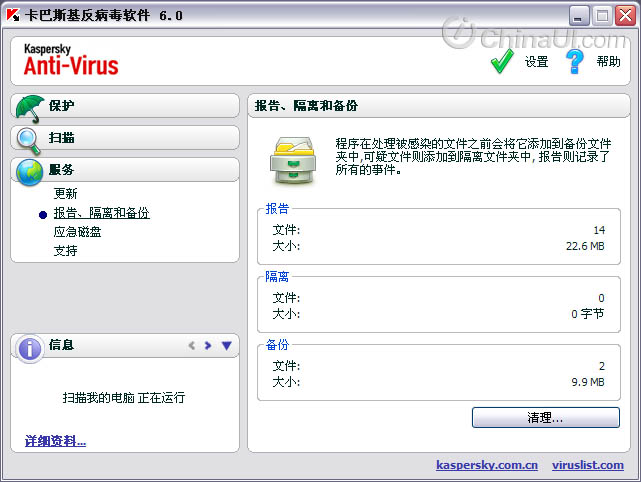This screenshot has width=641, height=482.
Task: Click the blue question mark help icon
Action: pos(575,61)
